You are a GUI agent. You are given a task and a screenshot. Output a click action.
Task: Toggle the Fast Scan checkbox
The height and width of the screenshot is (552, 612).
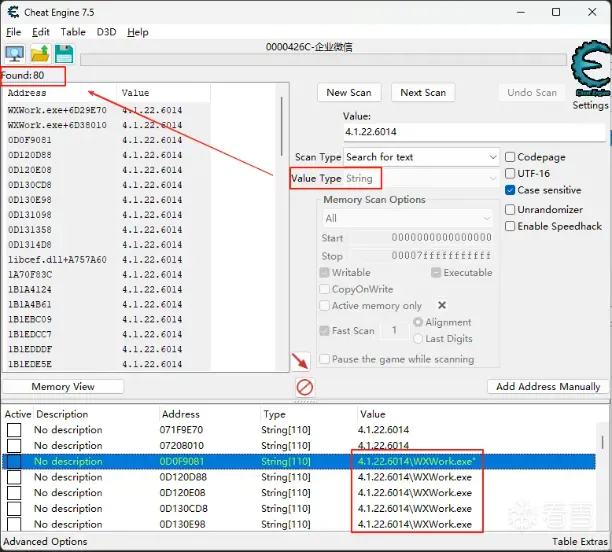point(324,331)
